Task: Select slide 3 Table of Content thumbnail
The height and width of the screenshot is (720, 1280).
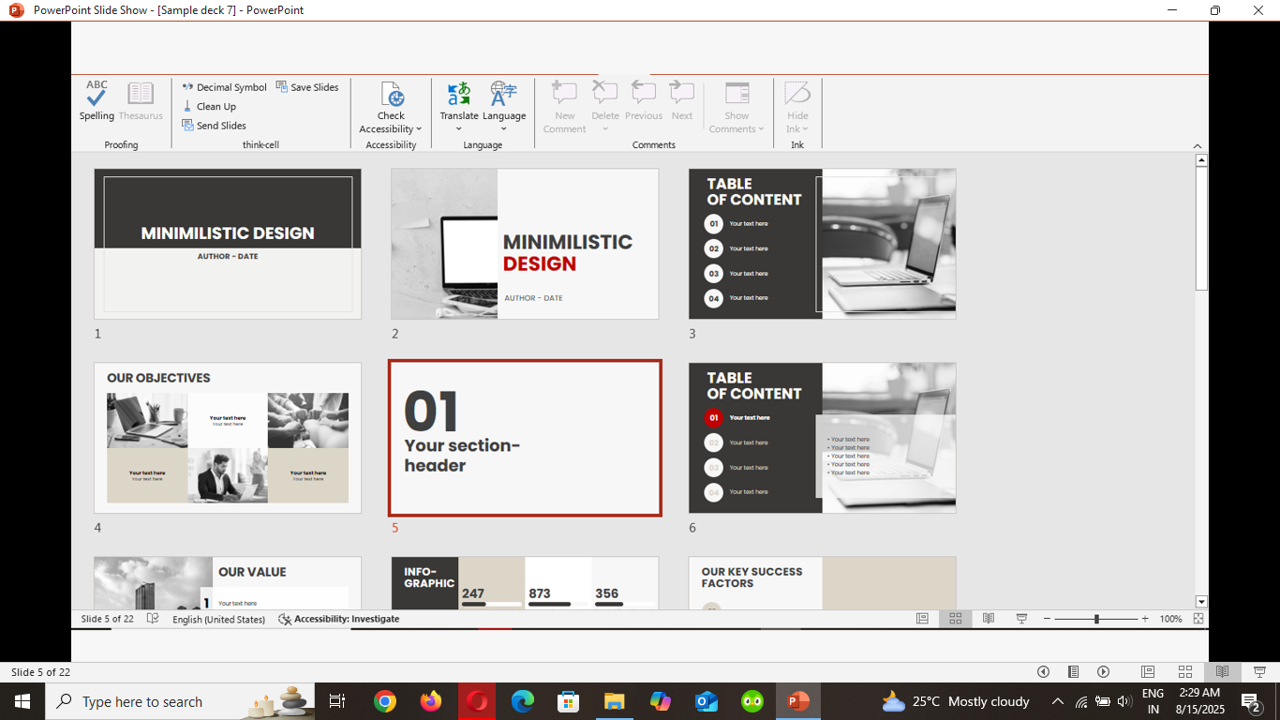Action: click(822, 244)
